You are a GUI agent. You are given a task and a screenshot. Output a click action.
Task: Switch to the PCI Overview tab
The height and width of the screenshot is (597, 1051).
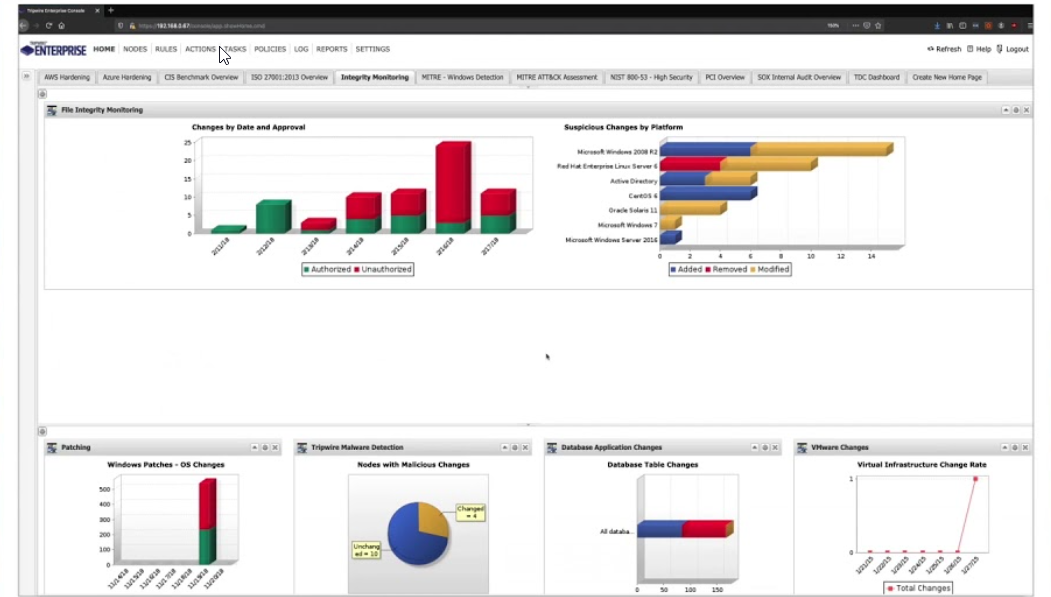725,77
